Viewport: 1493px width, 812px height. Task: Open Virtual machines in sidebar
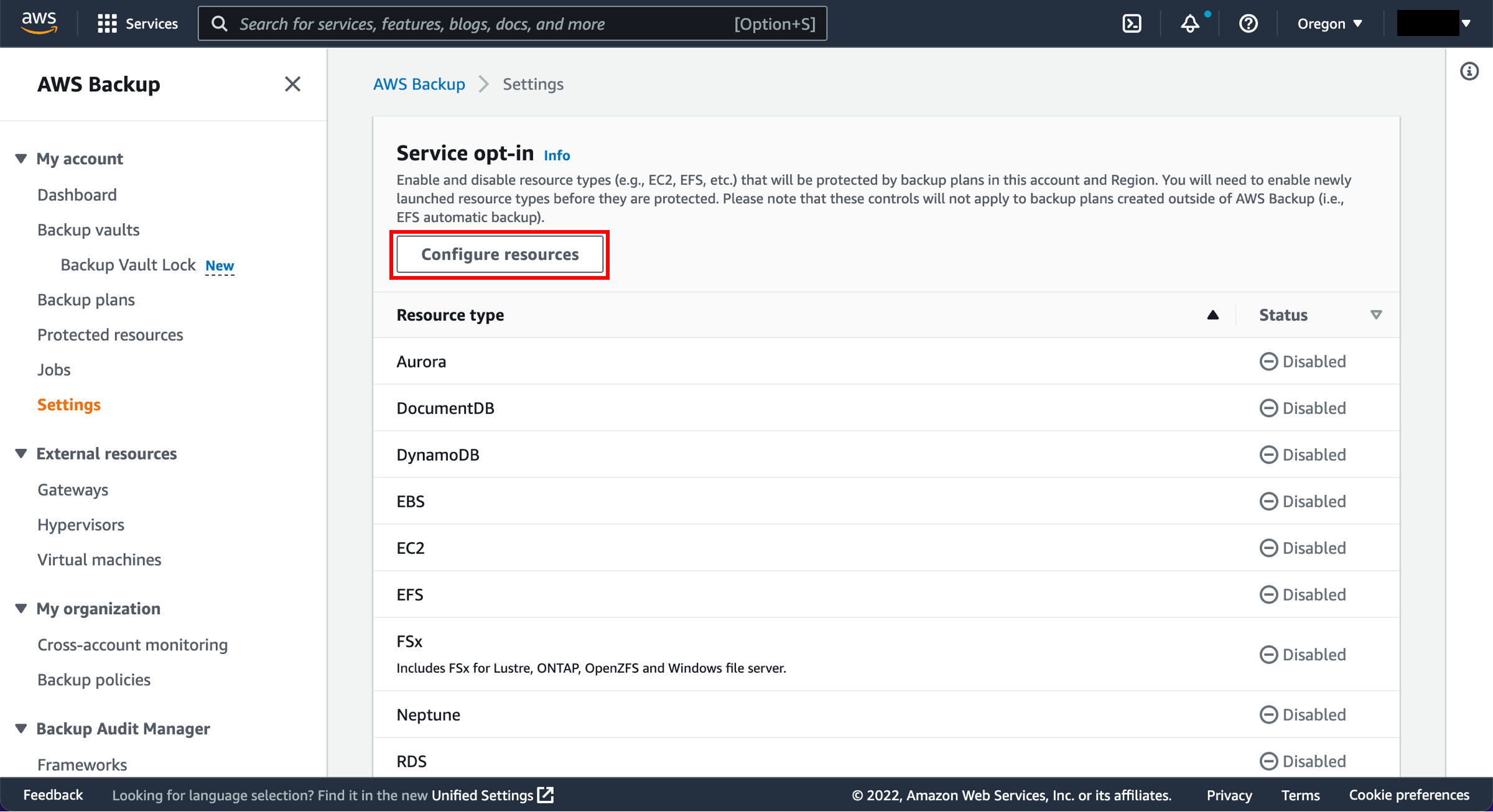point(100,559)
